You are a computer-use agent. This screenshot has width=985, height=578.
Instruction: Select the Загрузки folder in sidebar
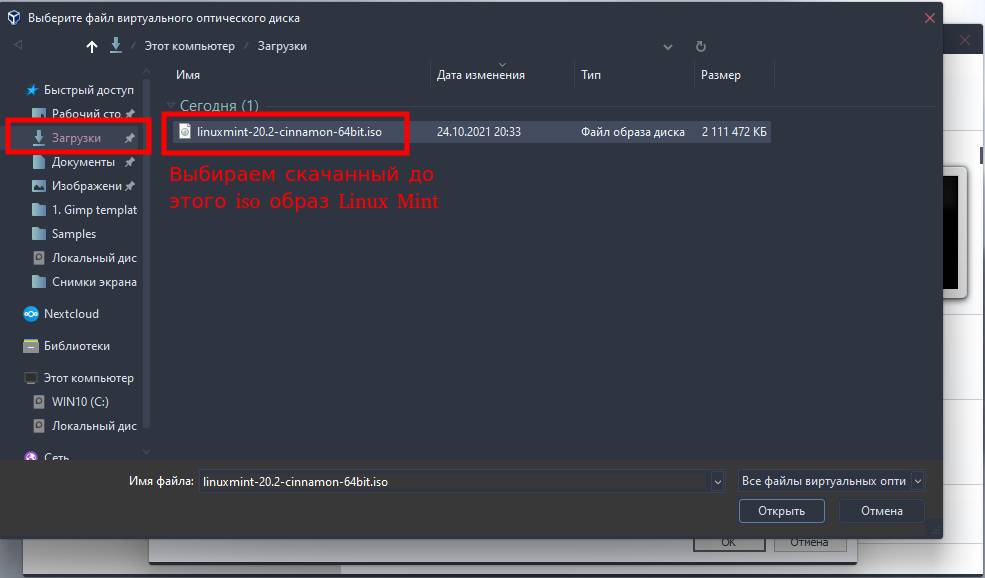(x=76, y=138)
